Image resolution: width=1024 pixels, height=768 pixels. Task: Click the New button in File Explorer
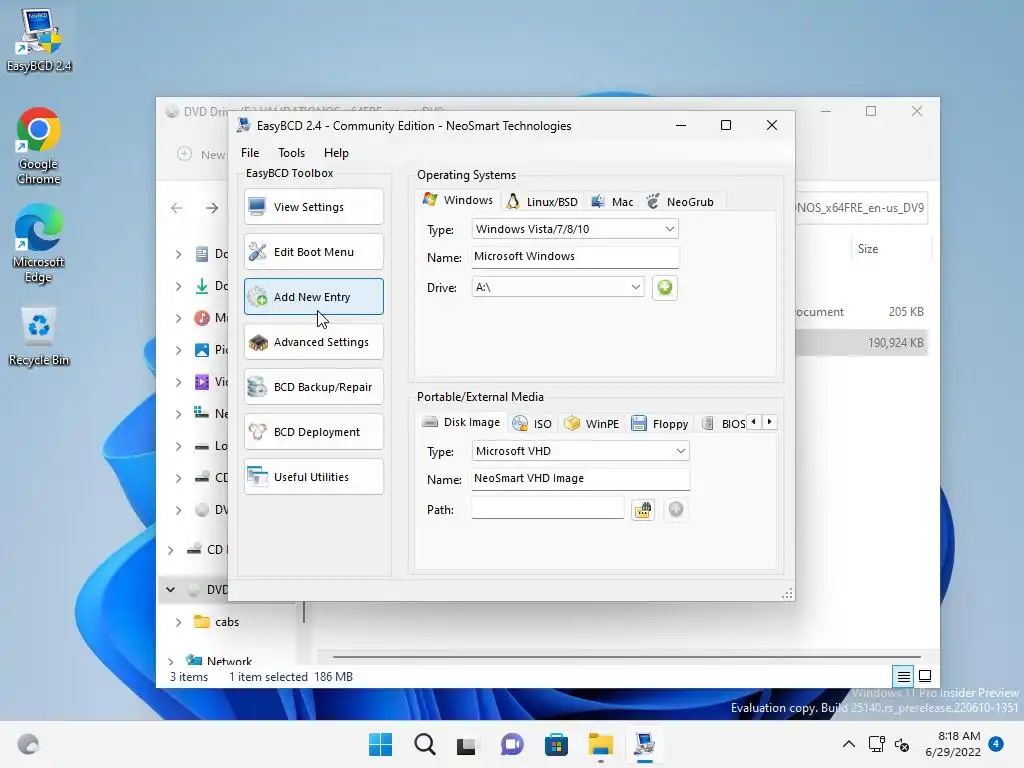tap(201, 155)
